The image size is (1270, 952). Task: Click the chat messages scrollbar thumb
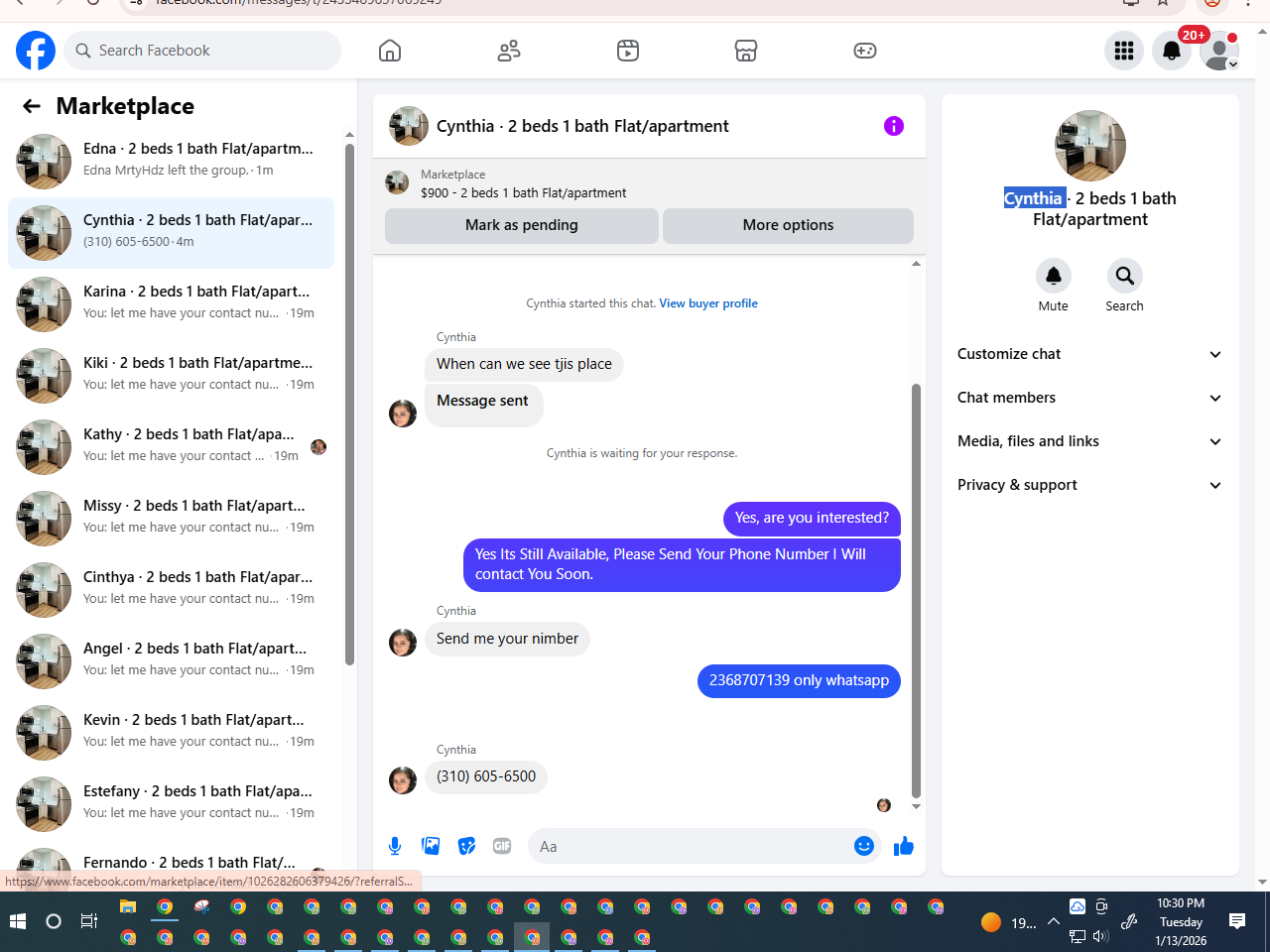pos(916,590)
